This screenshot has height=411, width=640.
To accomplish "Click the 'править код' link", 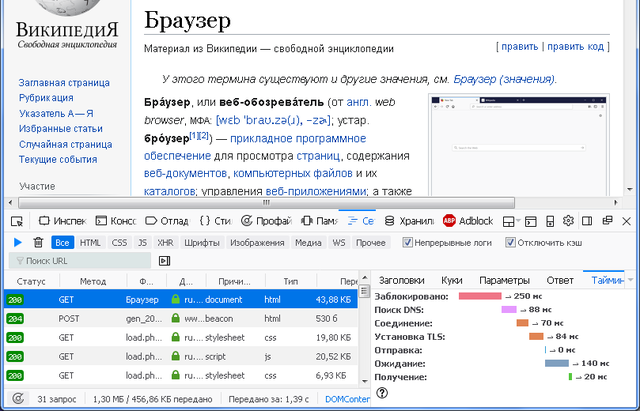I will coord(576,47).
